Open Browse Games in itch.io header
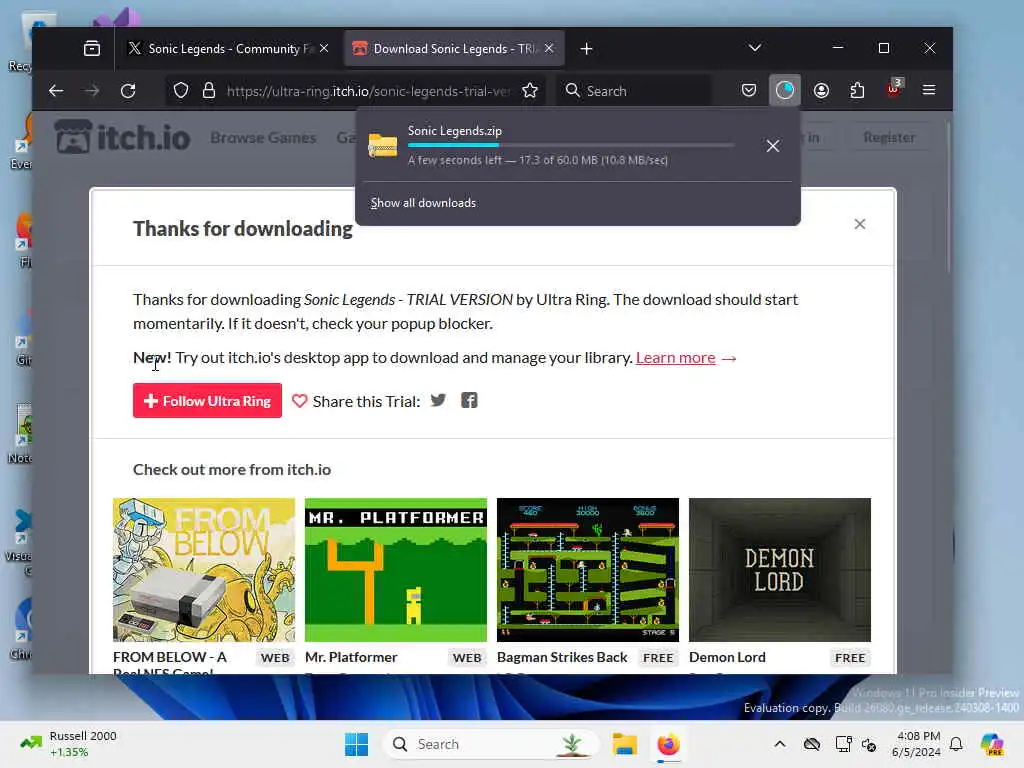 [x=263, y=137]
